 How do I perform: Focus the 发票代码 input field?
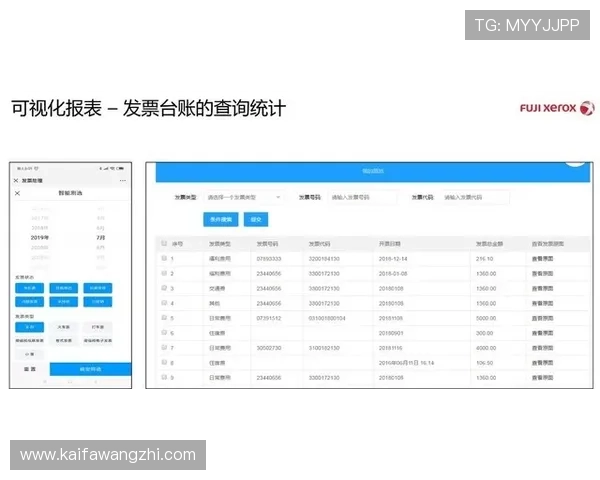(x=475, y=197)
